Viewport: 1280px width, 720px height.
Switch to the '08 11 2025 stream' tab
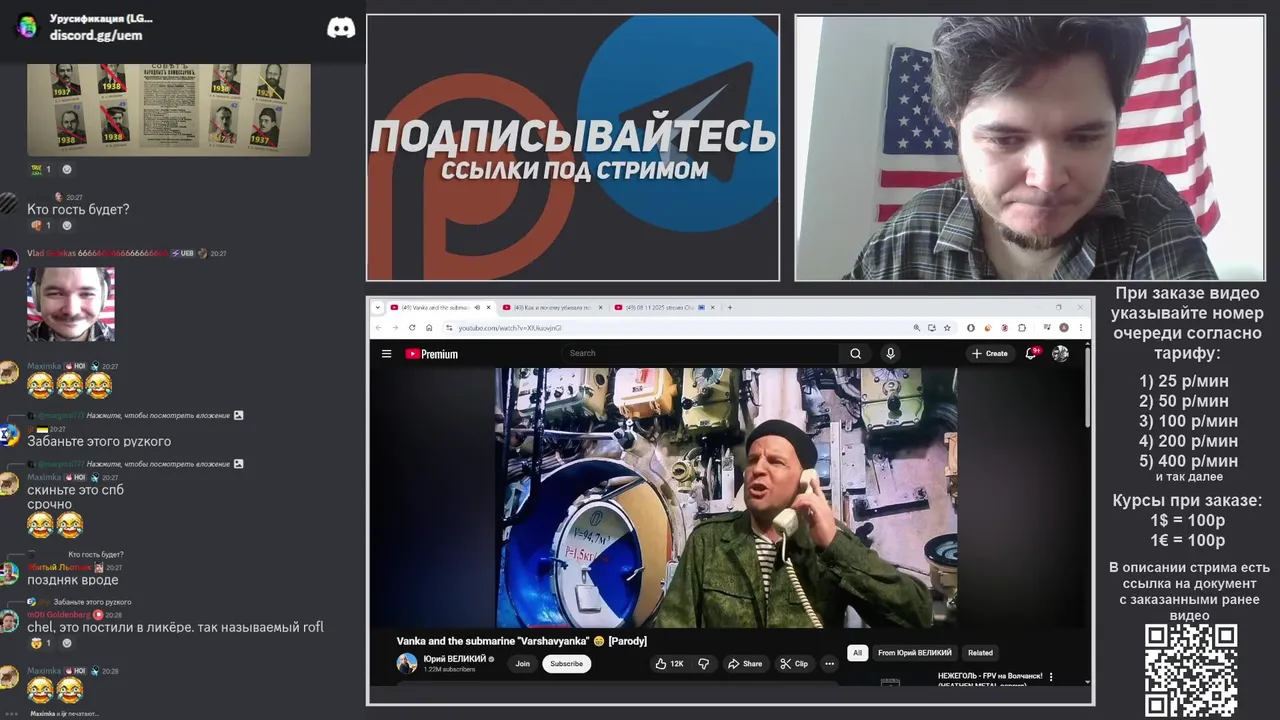pos(663,308)
